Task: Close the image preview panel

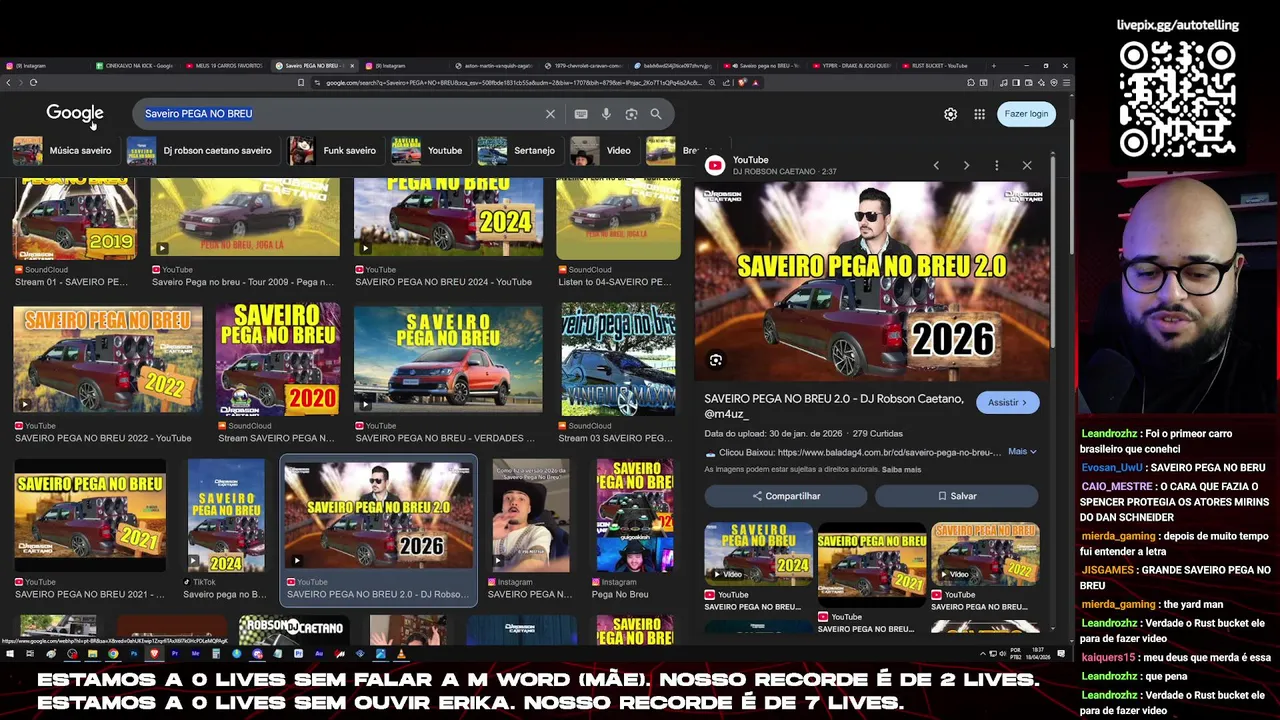Action: point(1027,165)
